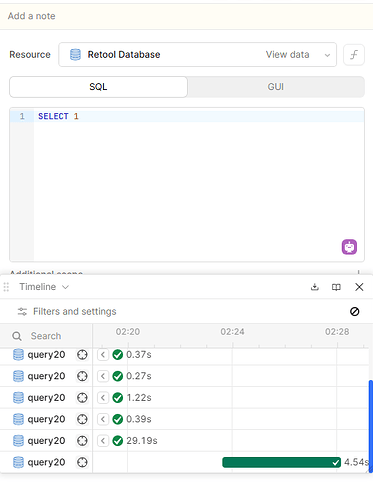
Task: Locate query20 run with 0.39s duration
Action: (82, 419)
